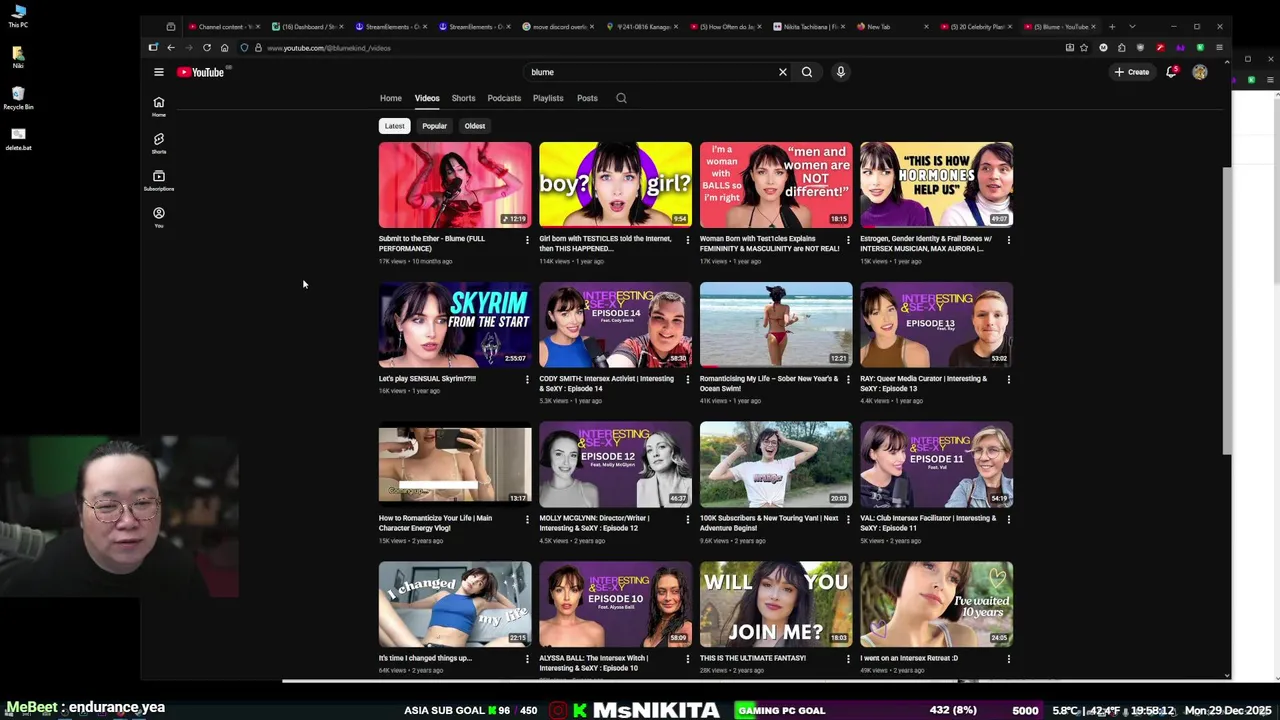Viewport: 1280px width, 720px height.
Task: Open delete.bat file on desktop
Action: [x=18, y=139]
